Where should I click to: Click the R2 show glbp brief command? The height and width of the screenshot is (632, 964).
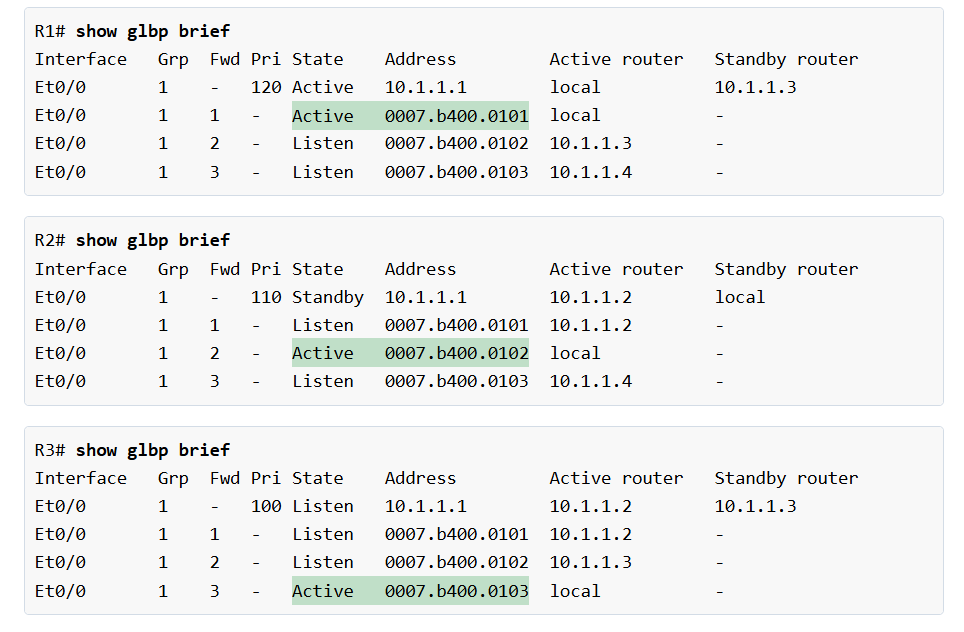(x=152, y=240)
